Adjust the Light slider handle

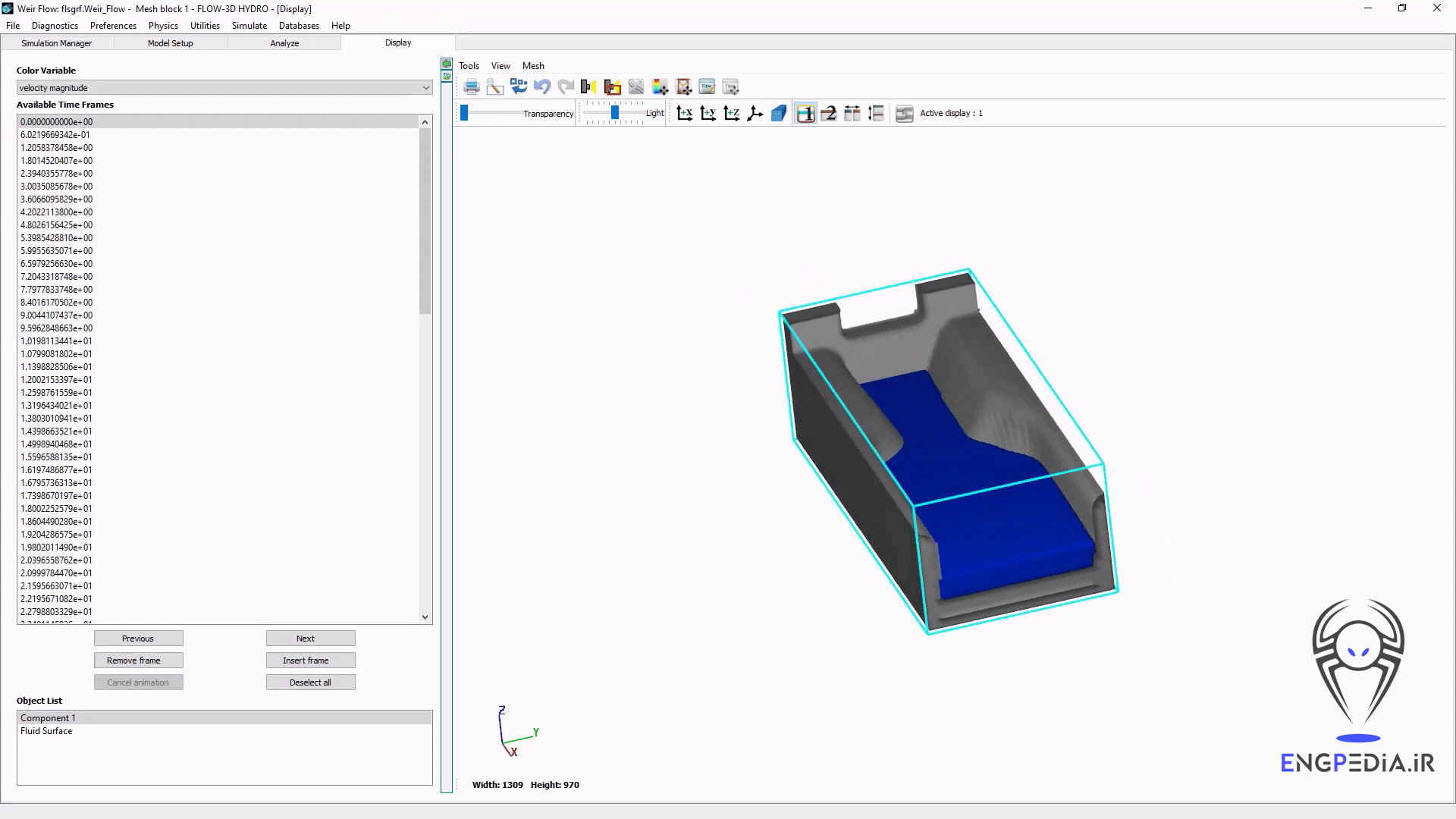[x=615, y=113]
